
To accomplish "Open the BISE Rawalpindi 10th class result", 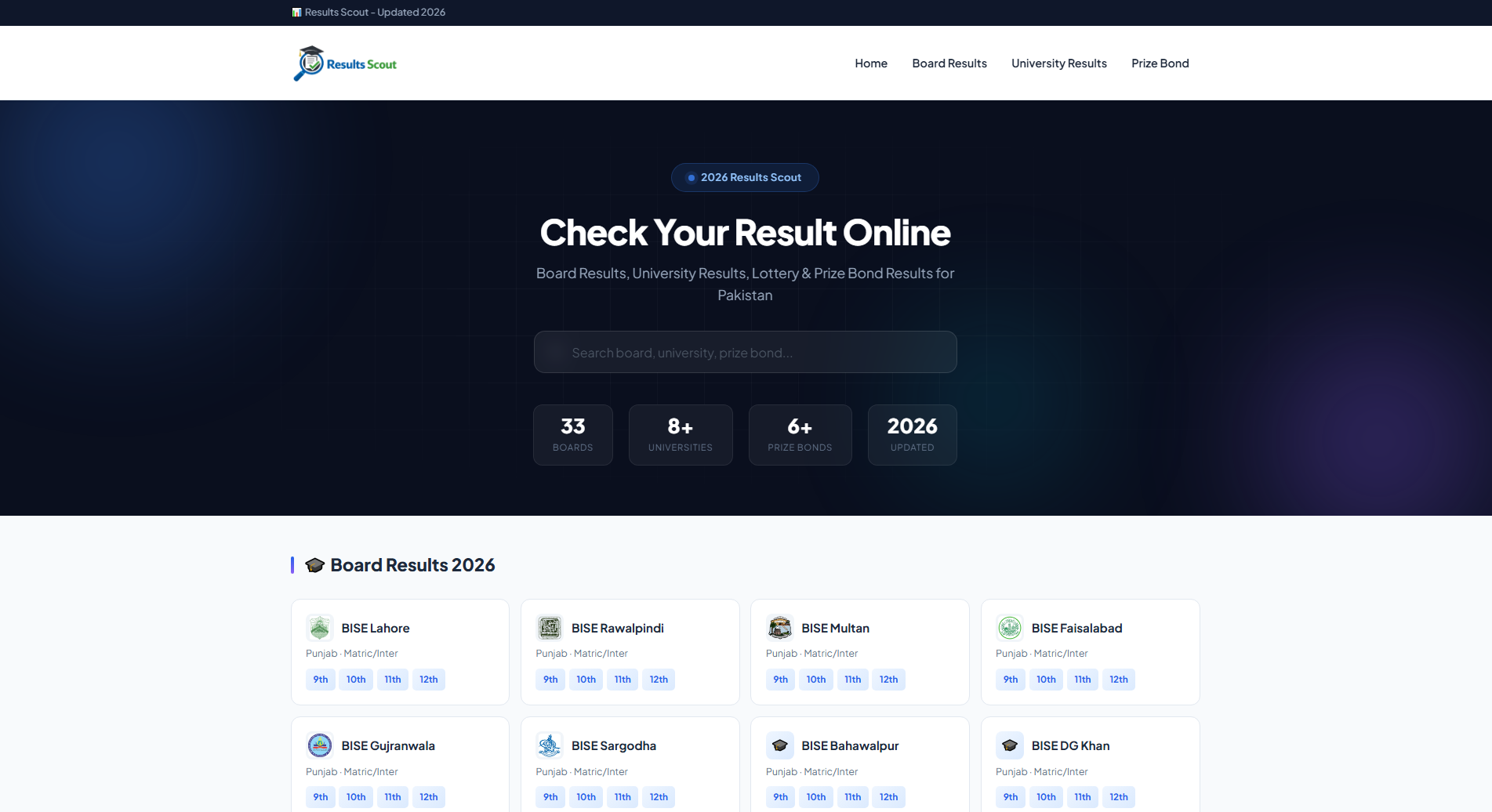I will pyautogui.click(x=586, y=680).
